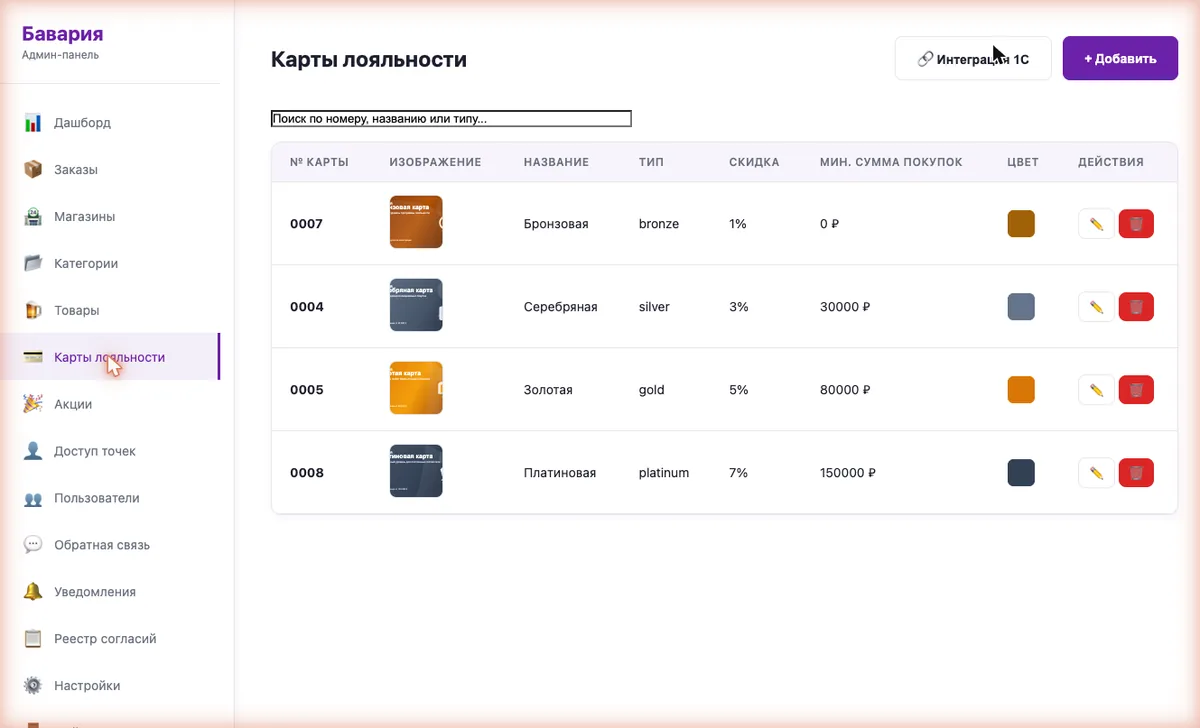Click the Магазины store icon
The image size is (1200, 728).
(x=33, y=217)
